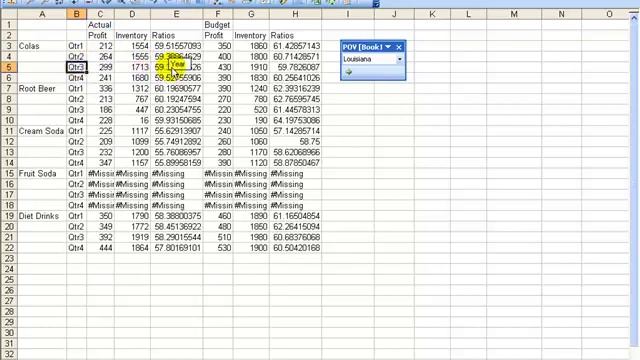This screenshot has width=640, height=360.
Task: Click inventory value 1919 in row 21
Action: click(x=132, y=237)
